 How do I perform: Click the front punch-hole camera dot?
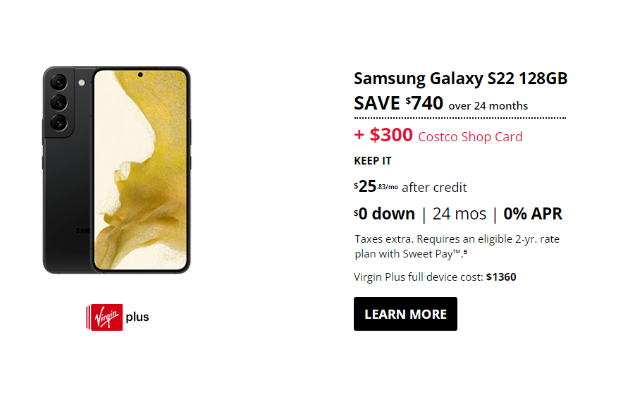click(x=140, y=75)
